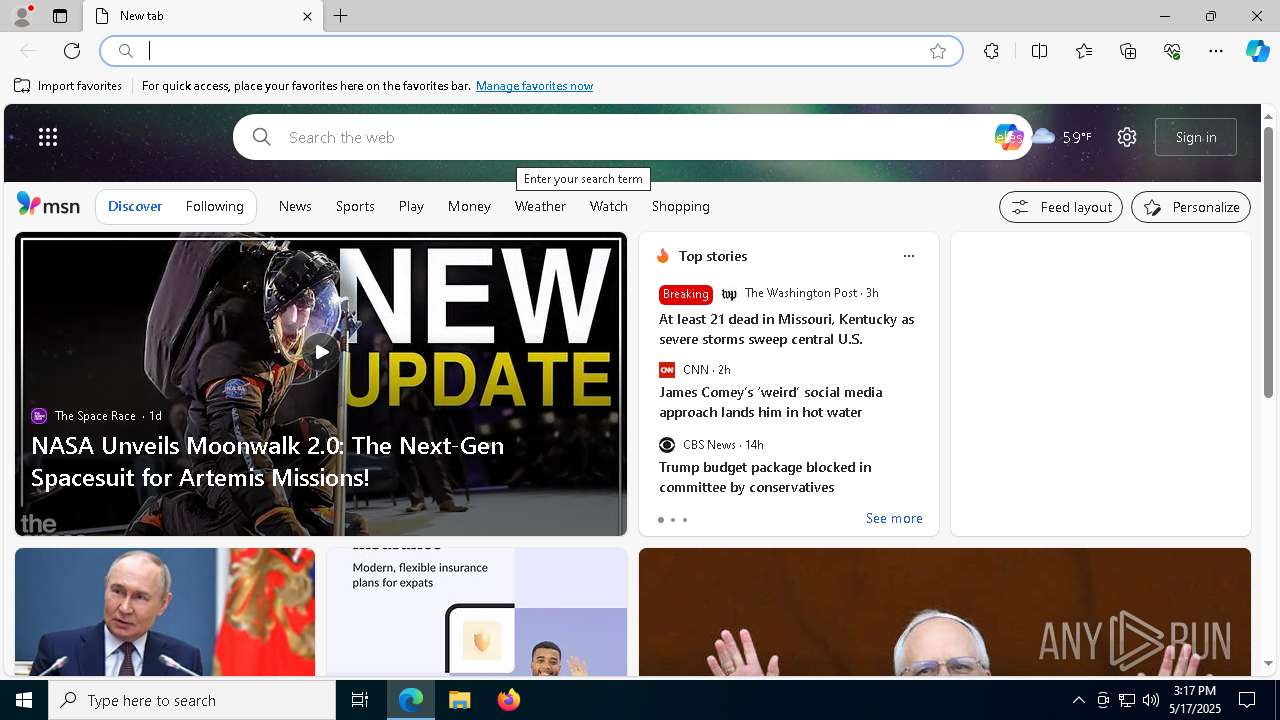Open the Money menu item
The width and height of the screenshot is (1280, 720).
coord(469,206)
